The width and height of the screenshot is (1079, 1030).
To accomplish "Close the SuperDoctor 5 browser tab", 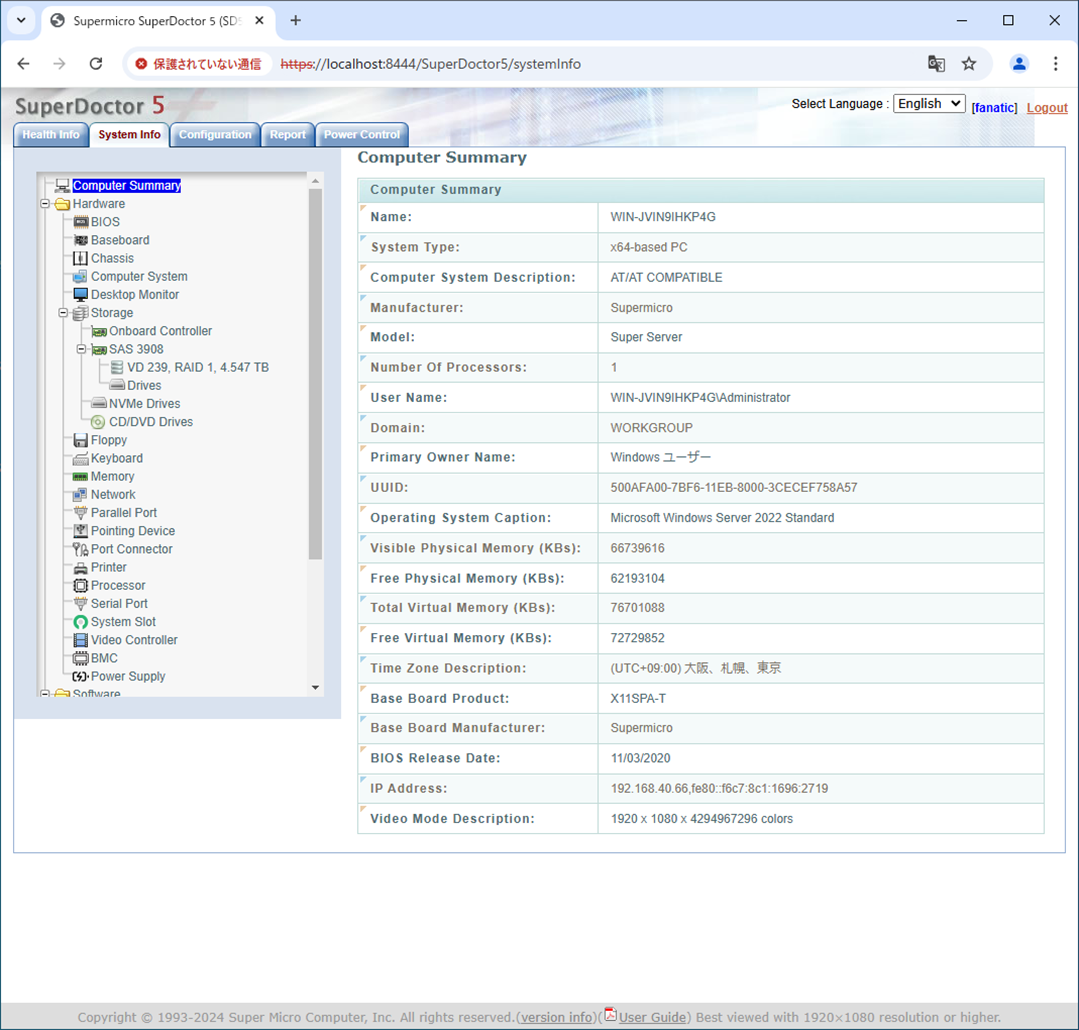I will click(259, 21).
